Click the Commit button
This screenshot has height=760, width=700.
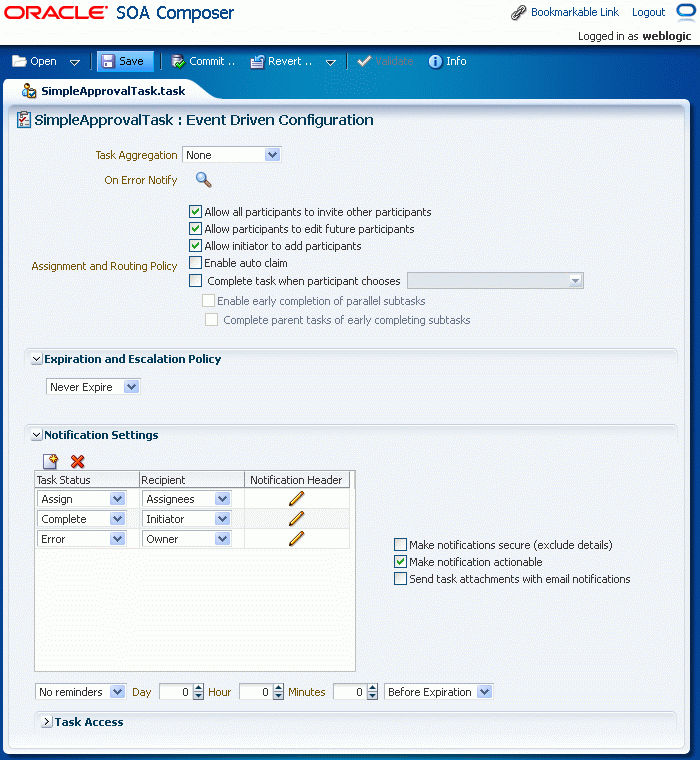point(203,61)
